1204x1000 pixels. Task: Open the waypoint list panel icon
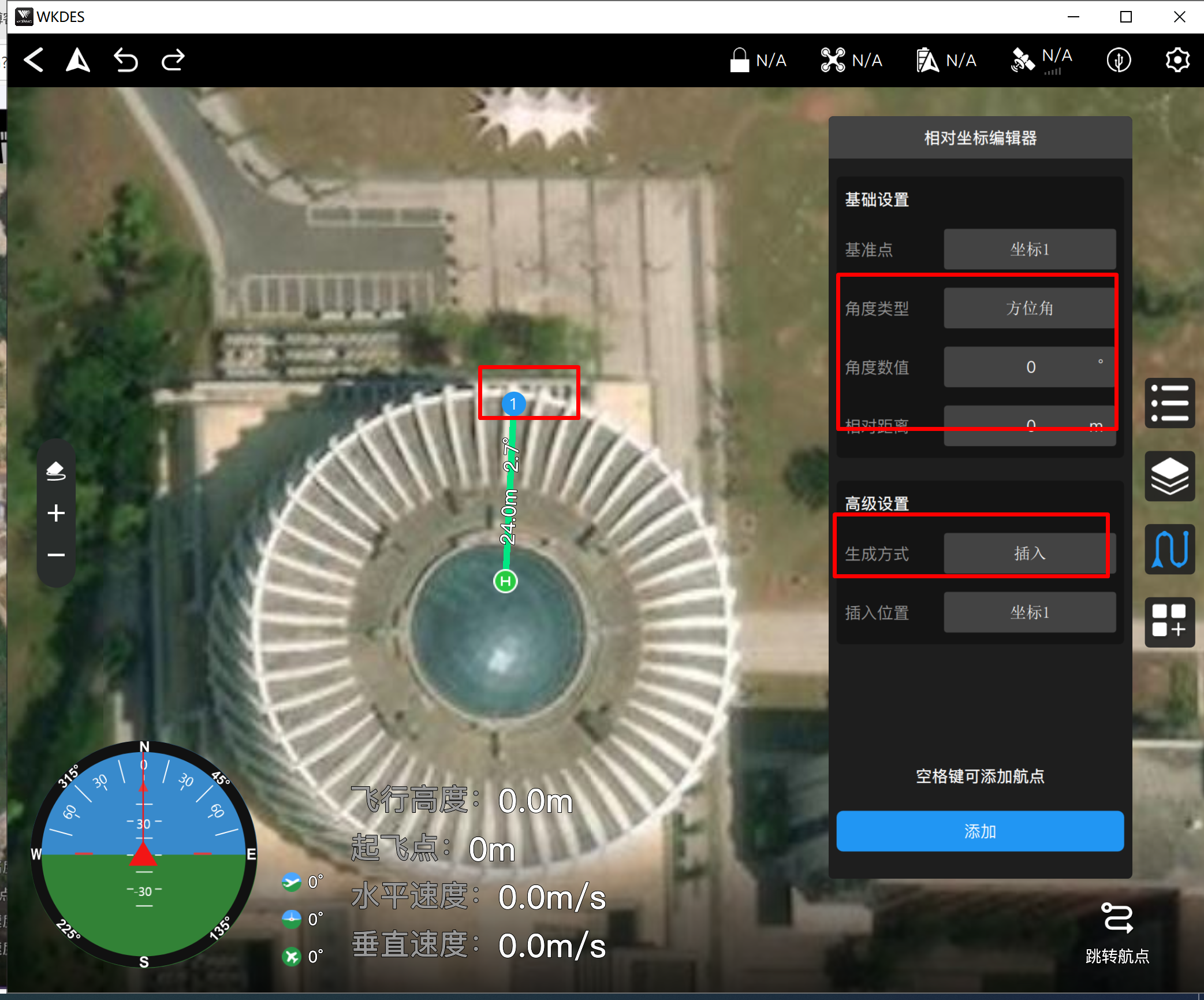1169,403
